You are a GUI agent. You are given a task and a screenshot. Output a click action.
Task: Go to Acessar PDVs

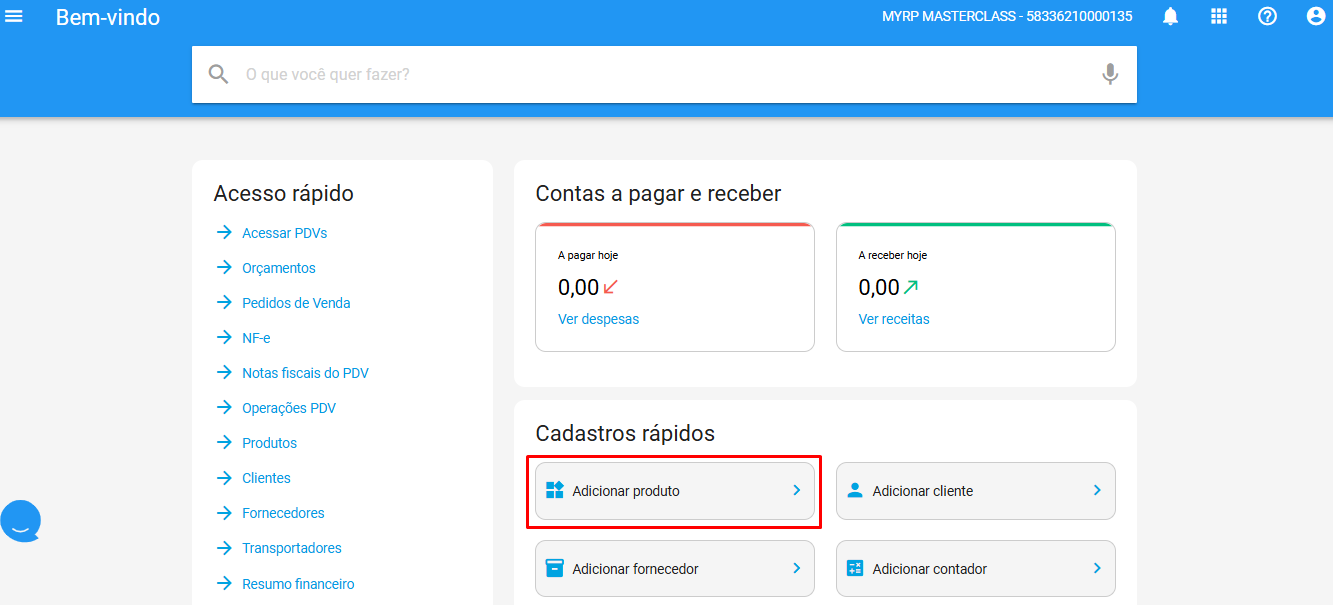[284, 233]
